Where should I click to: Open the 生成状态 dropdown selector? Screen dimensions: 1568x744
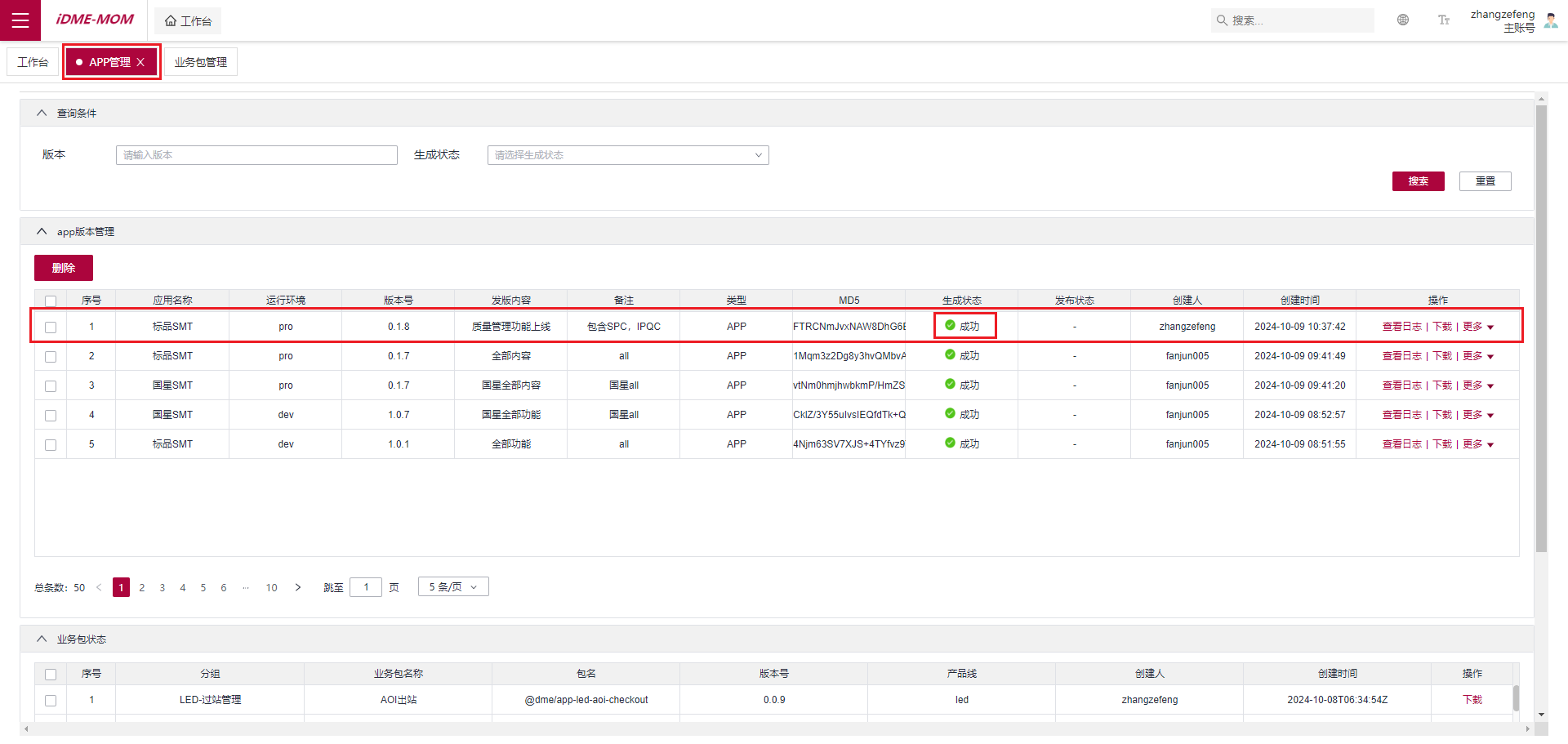pos(627,154)
